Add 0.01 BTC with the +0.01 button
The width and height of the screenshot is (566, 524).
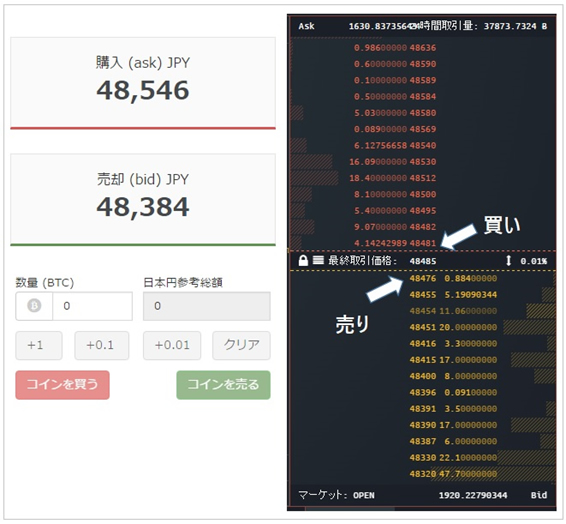[172, 345]
